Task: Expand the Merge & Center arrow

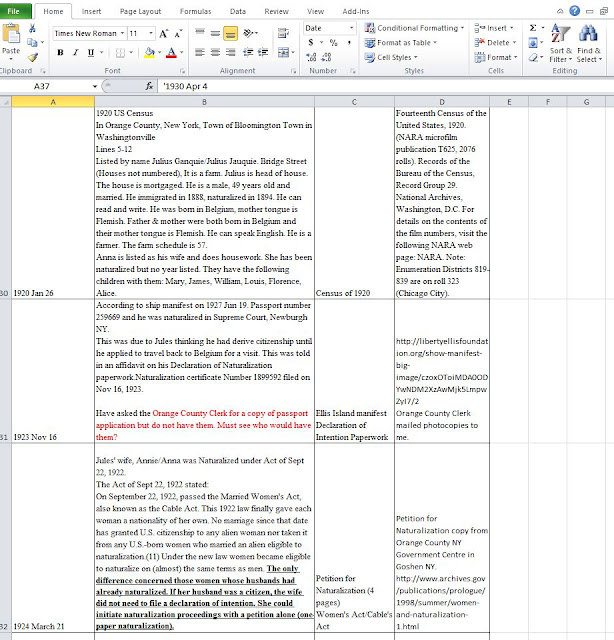Action: [x=294, y=52]
